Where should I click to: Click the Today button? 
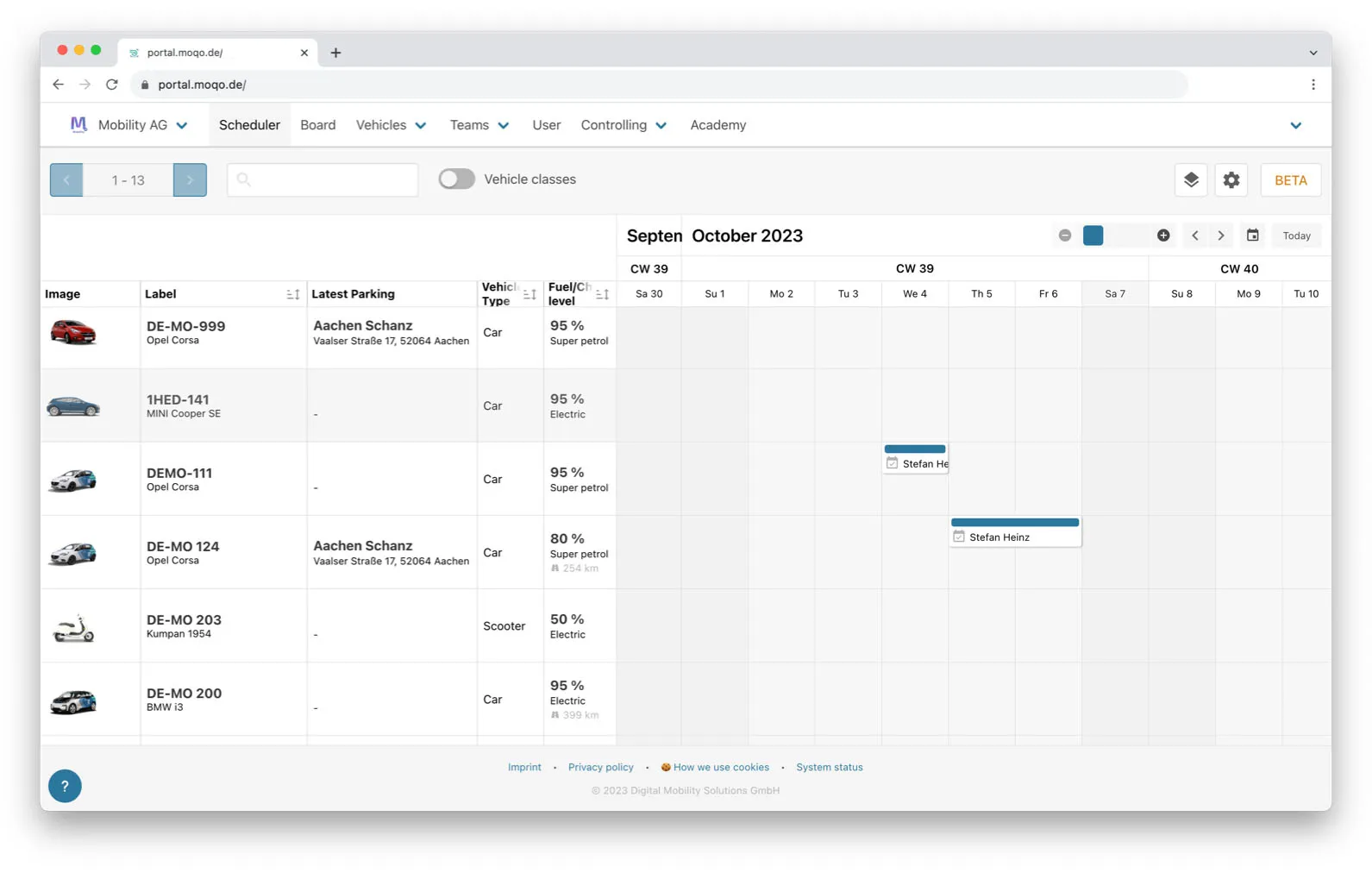click(1296, 236)
